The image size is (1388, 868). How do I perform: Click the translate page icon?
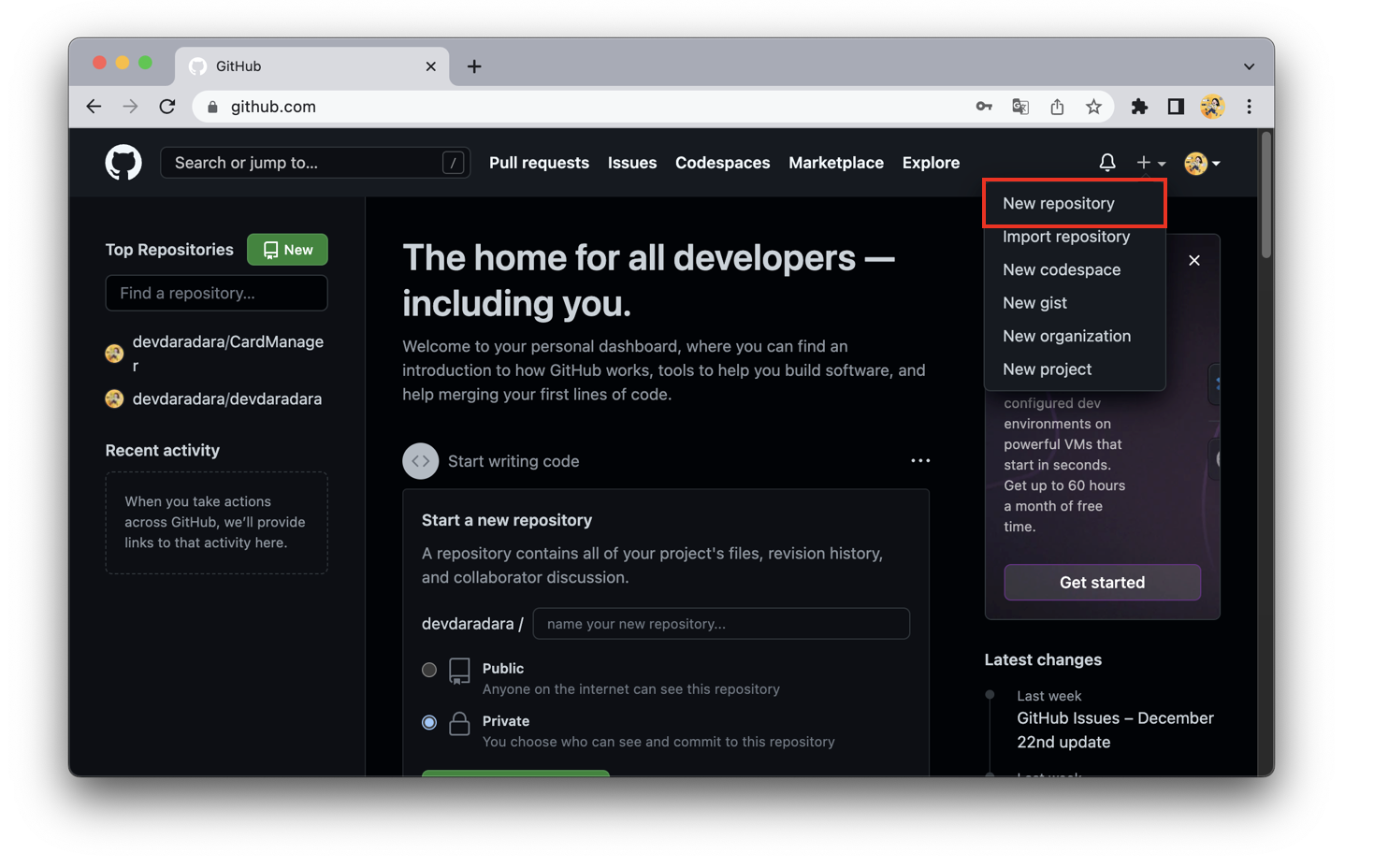click(x=1020, y=107)
